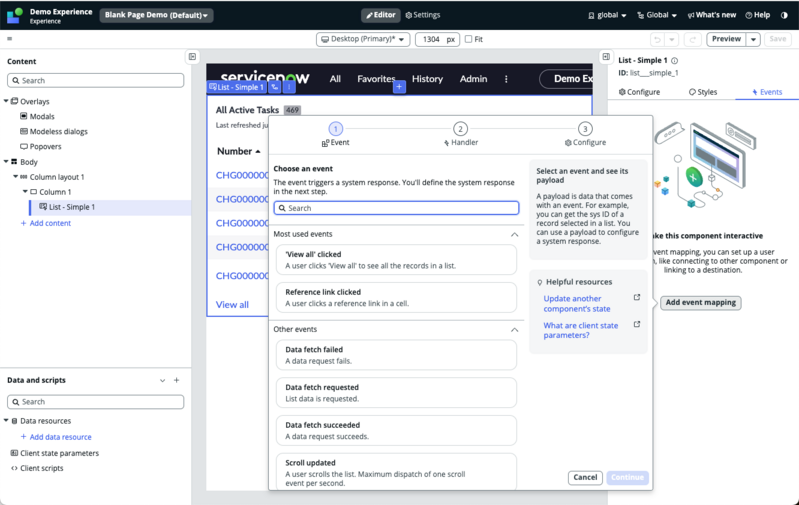This screenshot has height=505, width=799.
Task: Click step 2 Handler circle
Action: 460,129
